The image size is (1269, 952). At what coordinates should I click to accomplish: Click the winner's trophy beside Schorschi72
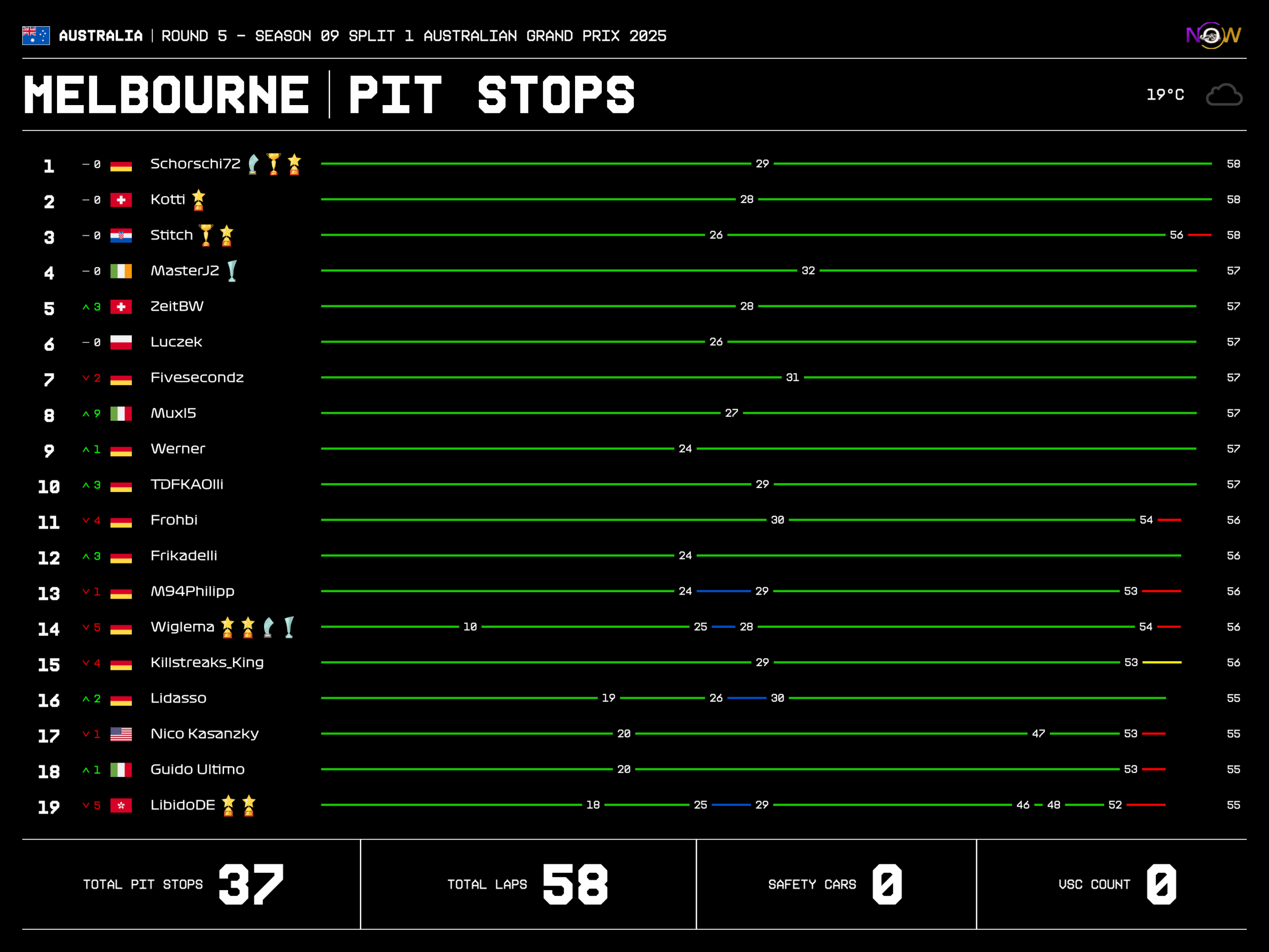click(x=274, y=164)
